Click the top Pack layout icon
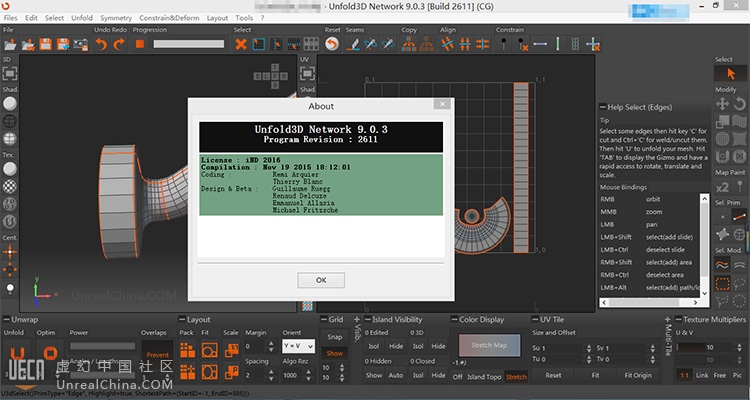Viewport: 750px width, 400px height. click(188, 350)
